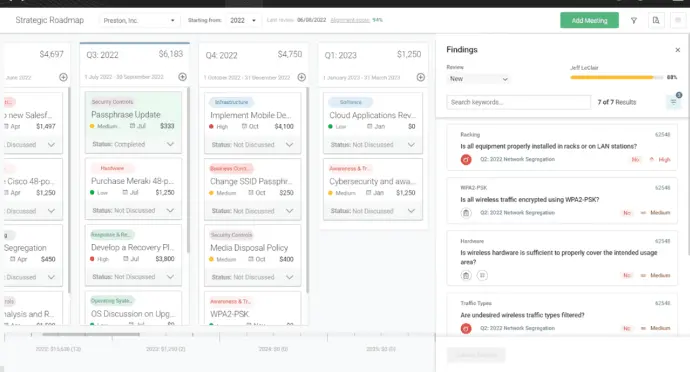Viewport: 690px width, 372px height.
Task: Click the Search keywords input field
Action: click(518, 102)
